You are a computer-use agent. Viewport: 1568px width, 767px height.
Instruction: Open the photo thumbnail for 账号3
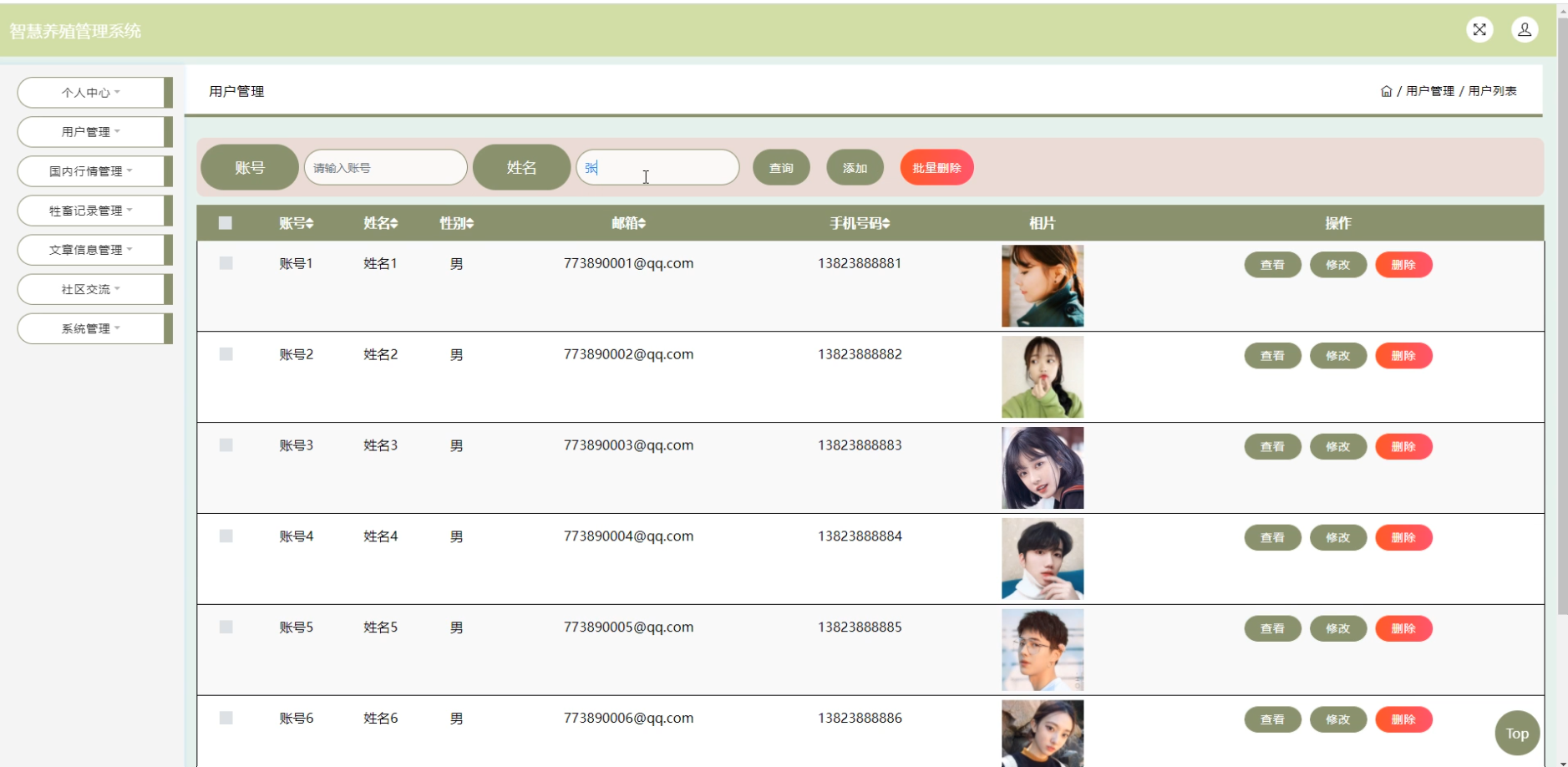(1043, 468)
